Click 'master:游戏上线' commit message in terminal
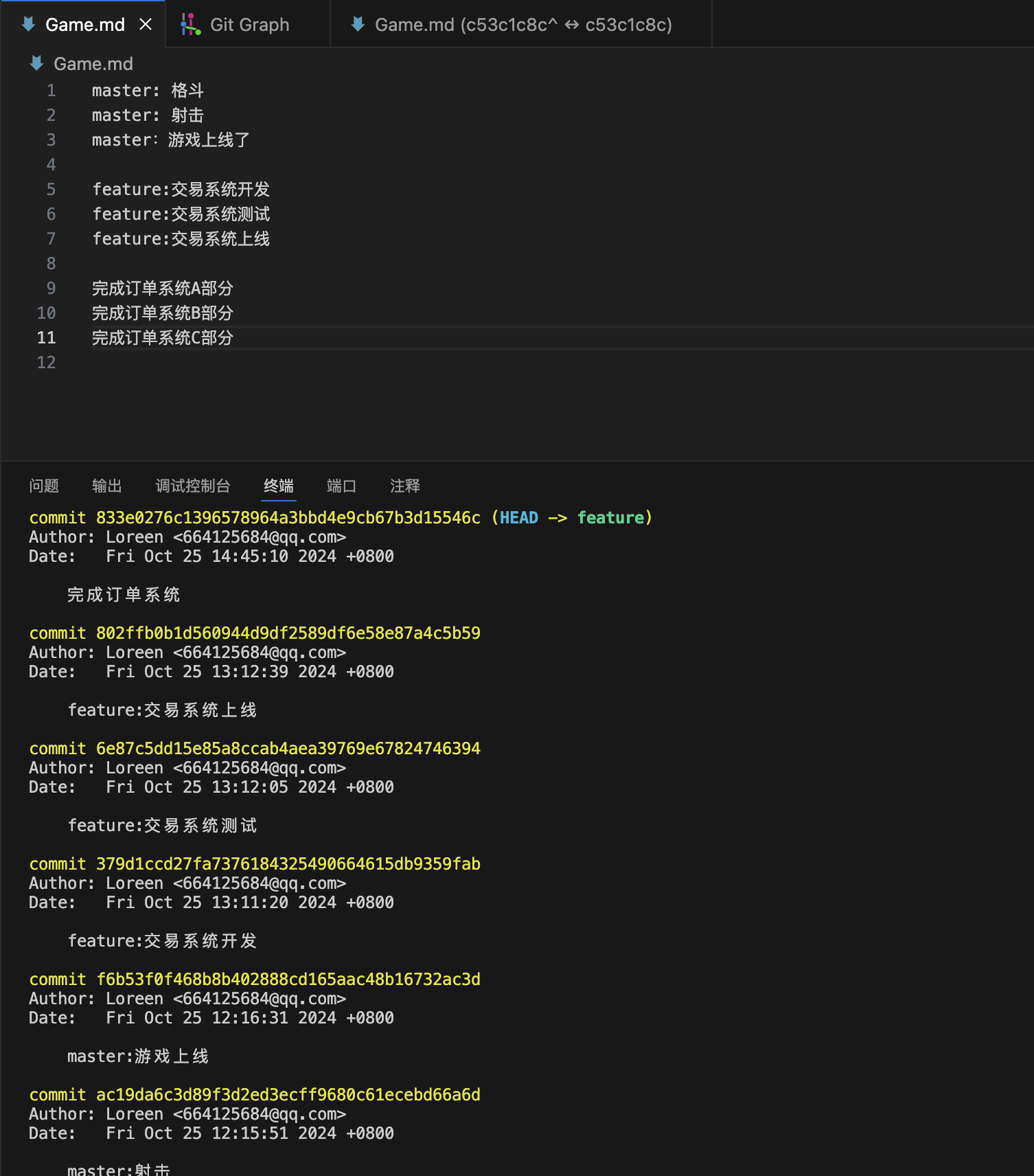The image size is (1034, 1176). pos(138,1056)
